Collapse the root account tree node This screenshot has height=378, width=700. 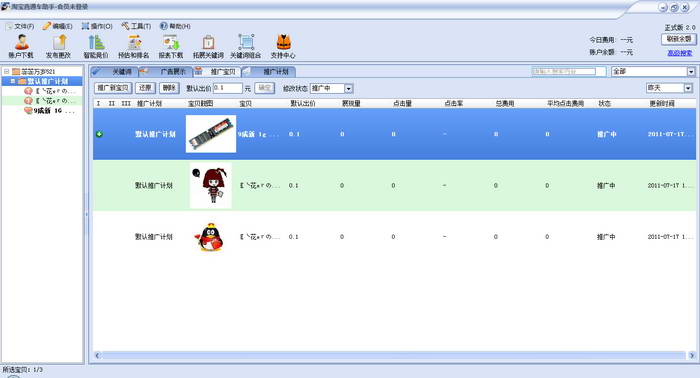click(6, 71)
